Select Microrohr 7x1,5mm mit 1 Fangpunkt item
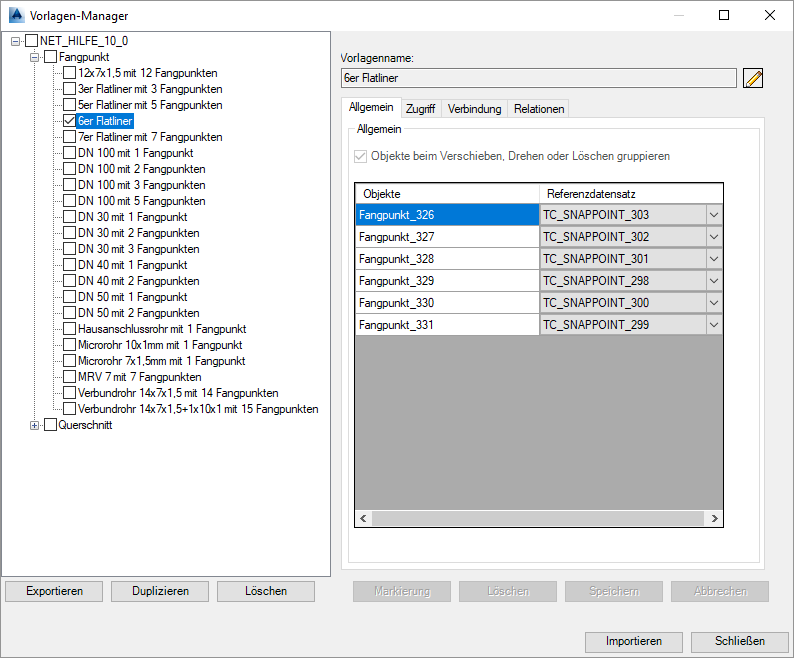 pyautogui.click(x=161, y=361)
